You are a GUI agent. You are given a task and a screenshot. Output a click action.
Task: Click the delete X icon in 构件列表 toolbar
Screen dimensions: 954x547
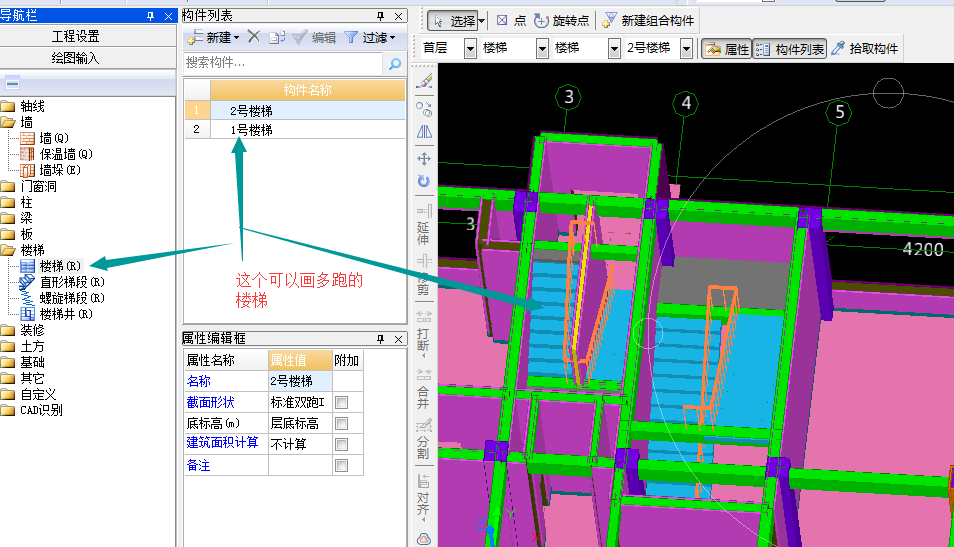point(254,37)
